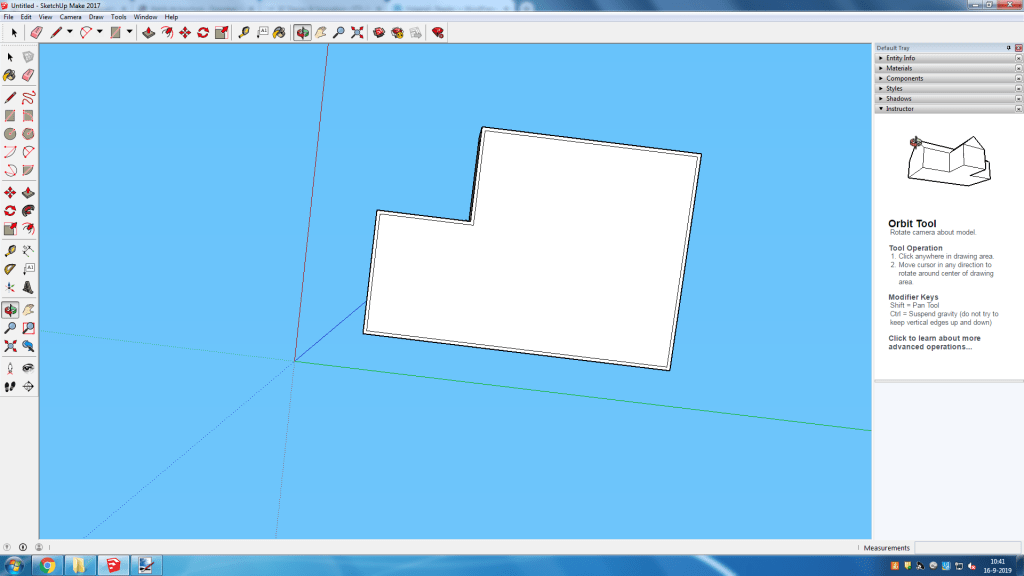The height and width of the screenshot is (576, 1024).
Task: Expand the Entity Info panel
Action: (x=901, y=58)
